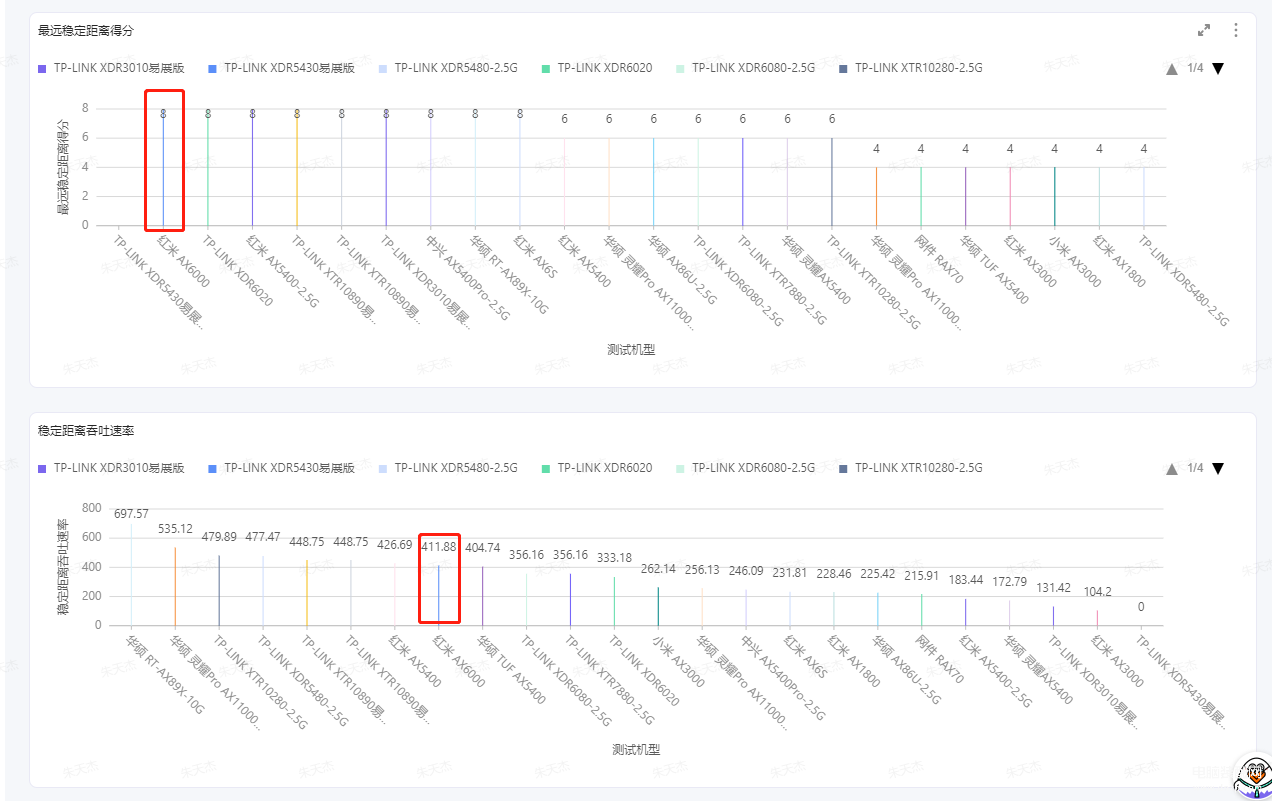Click the 246.09 value label in throughput chart
The height and width of the screenshot is (801, 1272).
pos(746,571)
